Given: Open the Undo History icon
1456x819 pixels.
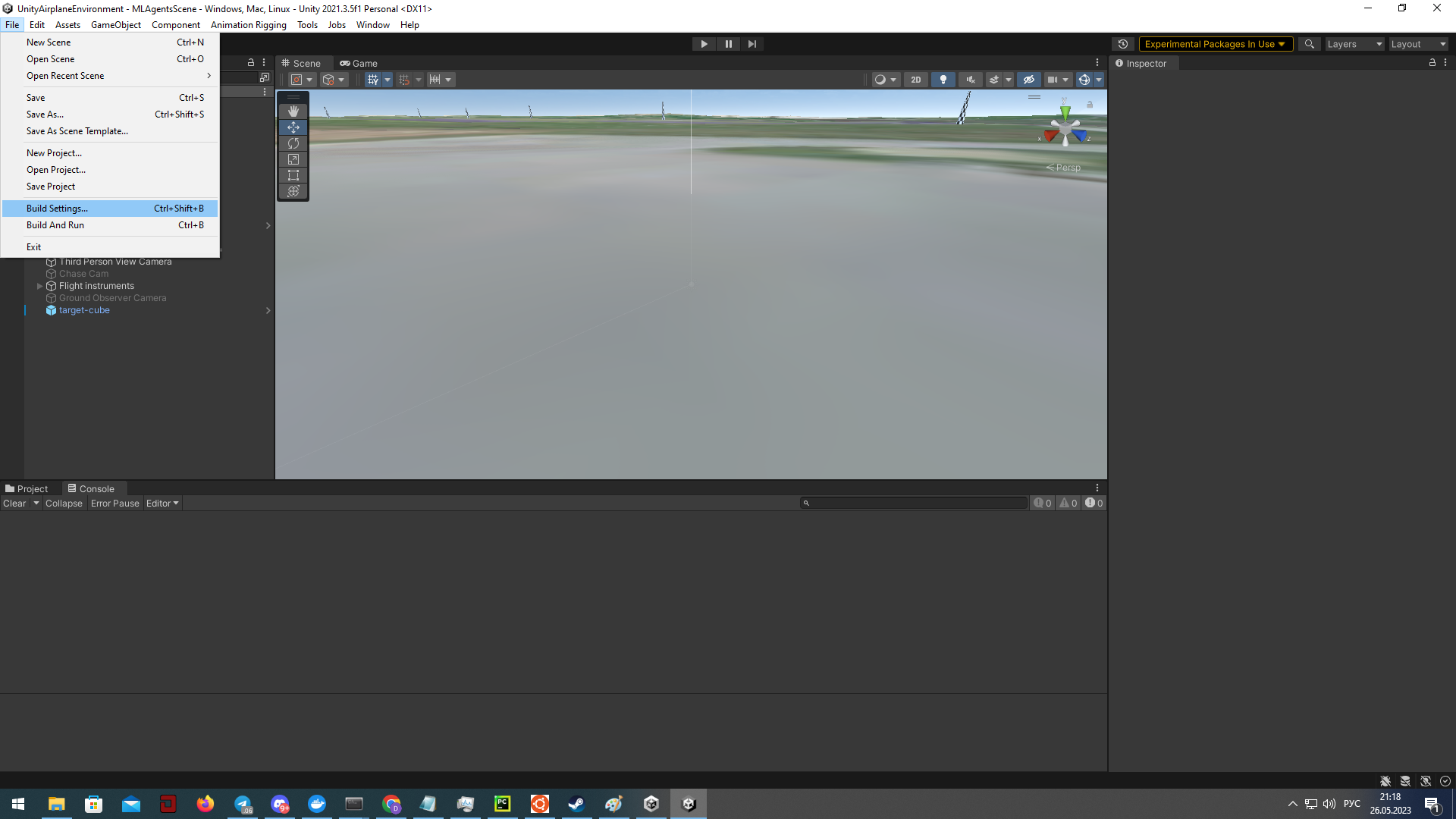Looking at the screenshot, I should click(x=1123, y=44).
